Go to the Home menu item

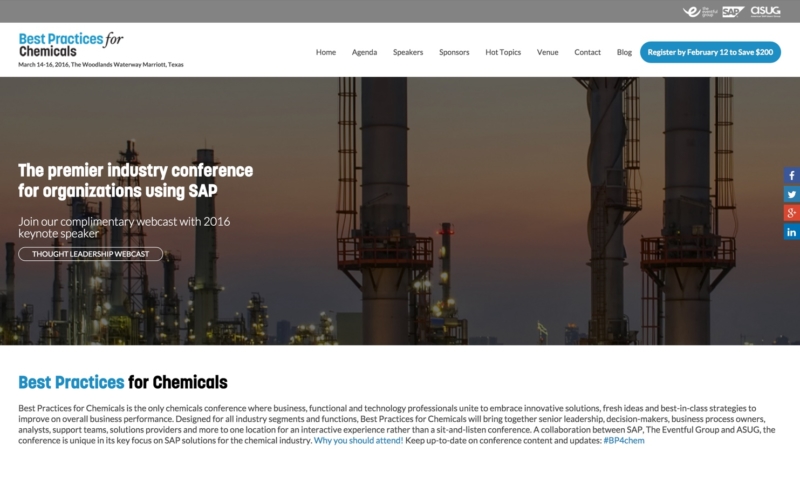click(326, 52)
